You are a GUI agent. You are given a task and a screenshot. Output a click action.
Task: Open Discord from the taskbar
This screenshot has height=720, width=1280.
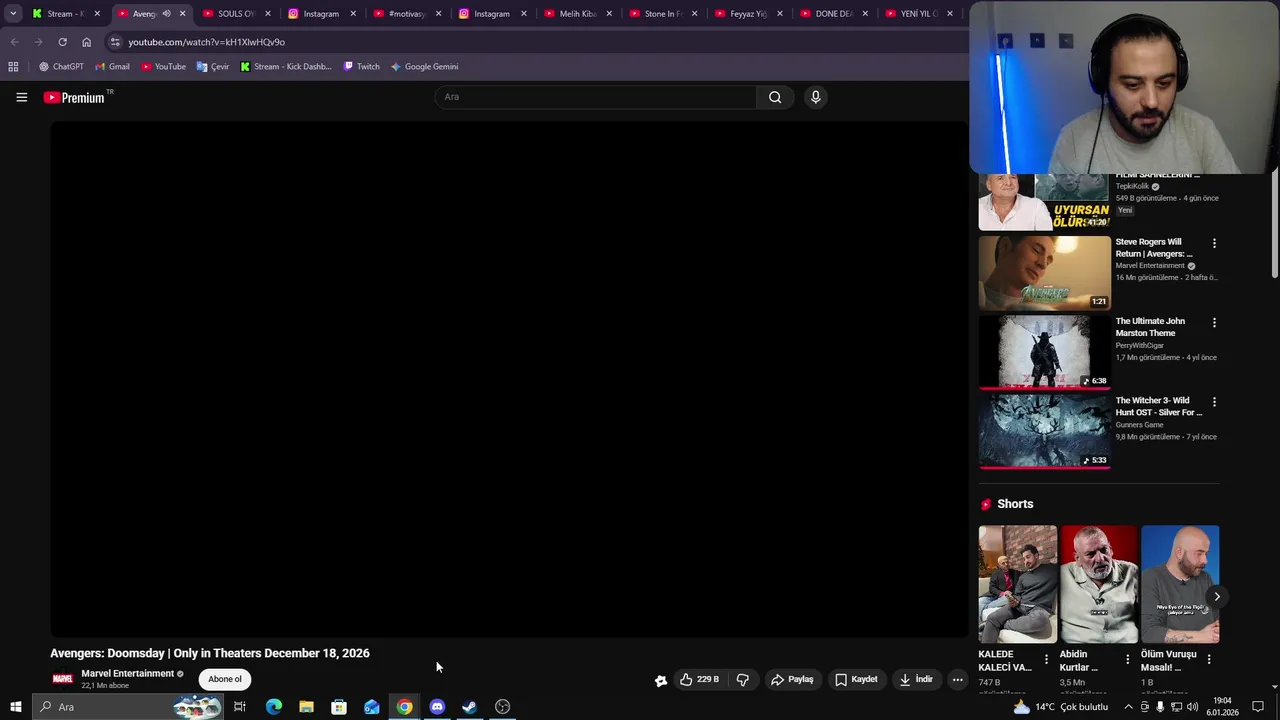(x=437, y=707)
